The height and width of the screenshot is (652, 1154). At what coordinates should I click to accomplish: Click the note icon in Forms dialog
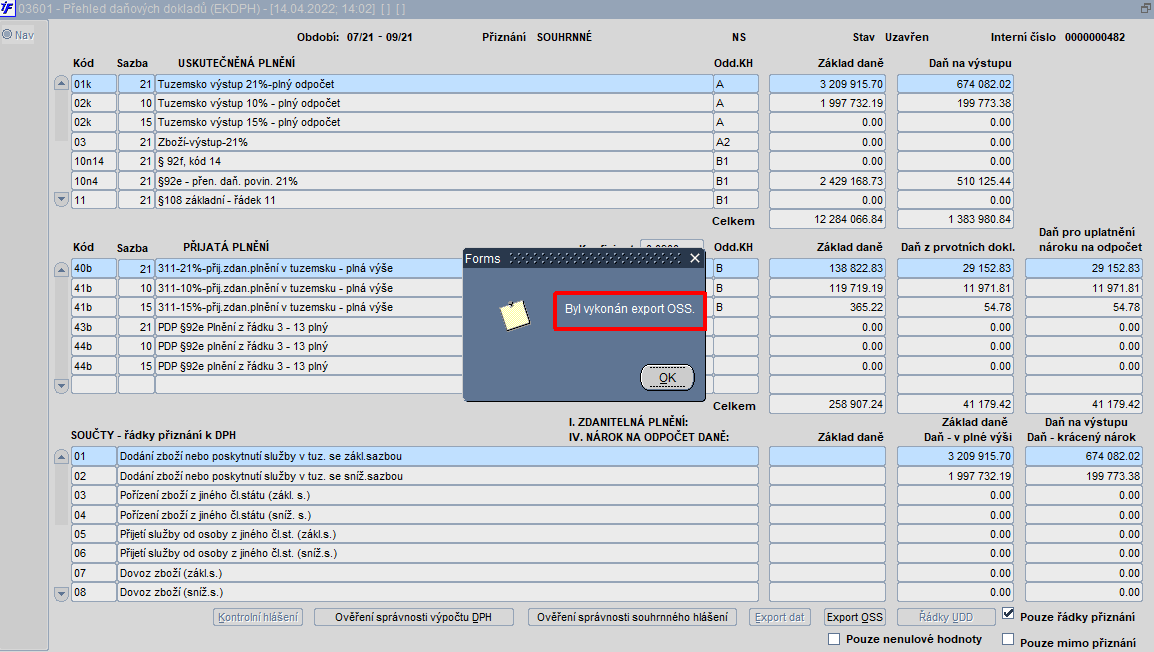(x=514, y=315)
